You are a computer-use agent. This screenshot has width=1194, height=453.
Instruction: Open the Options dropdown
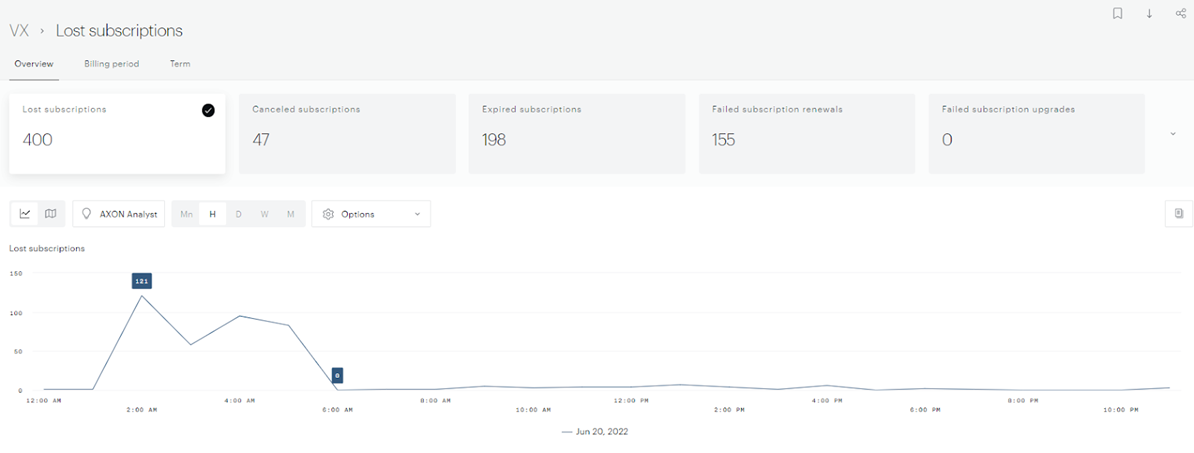pyautogui.click(x=371, y=214)
